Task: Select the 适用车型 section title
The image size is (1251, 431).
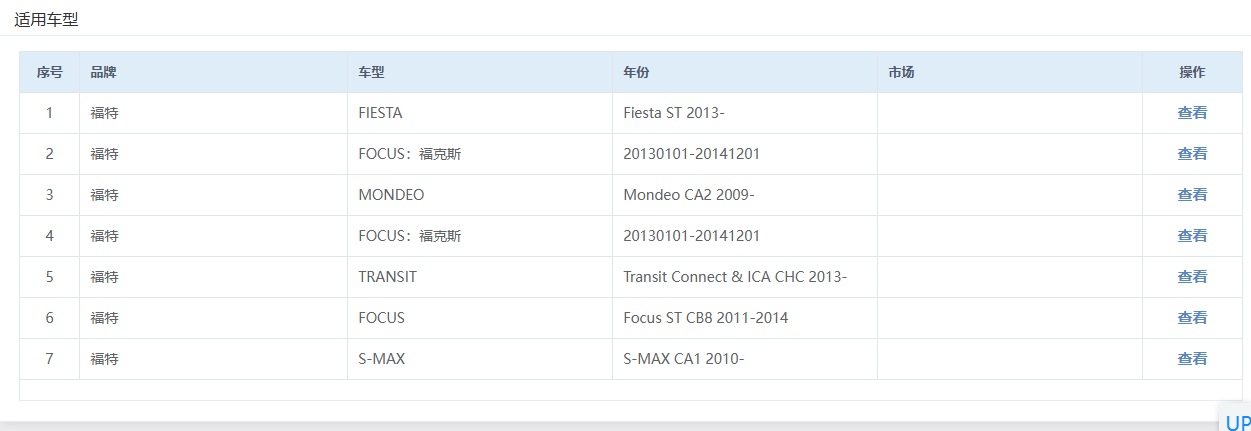Action: (46, 19)
